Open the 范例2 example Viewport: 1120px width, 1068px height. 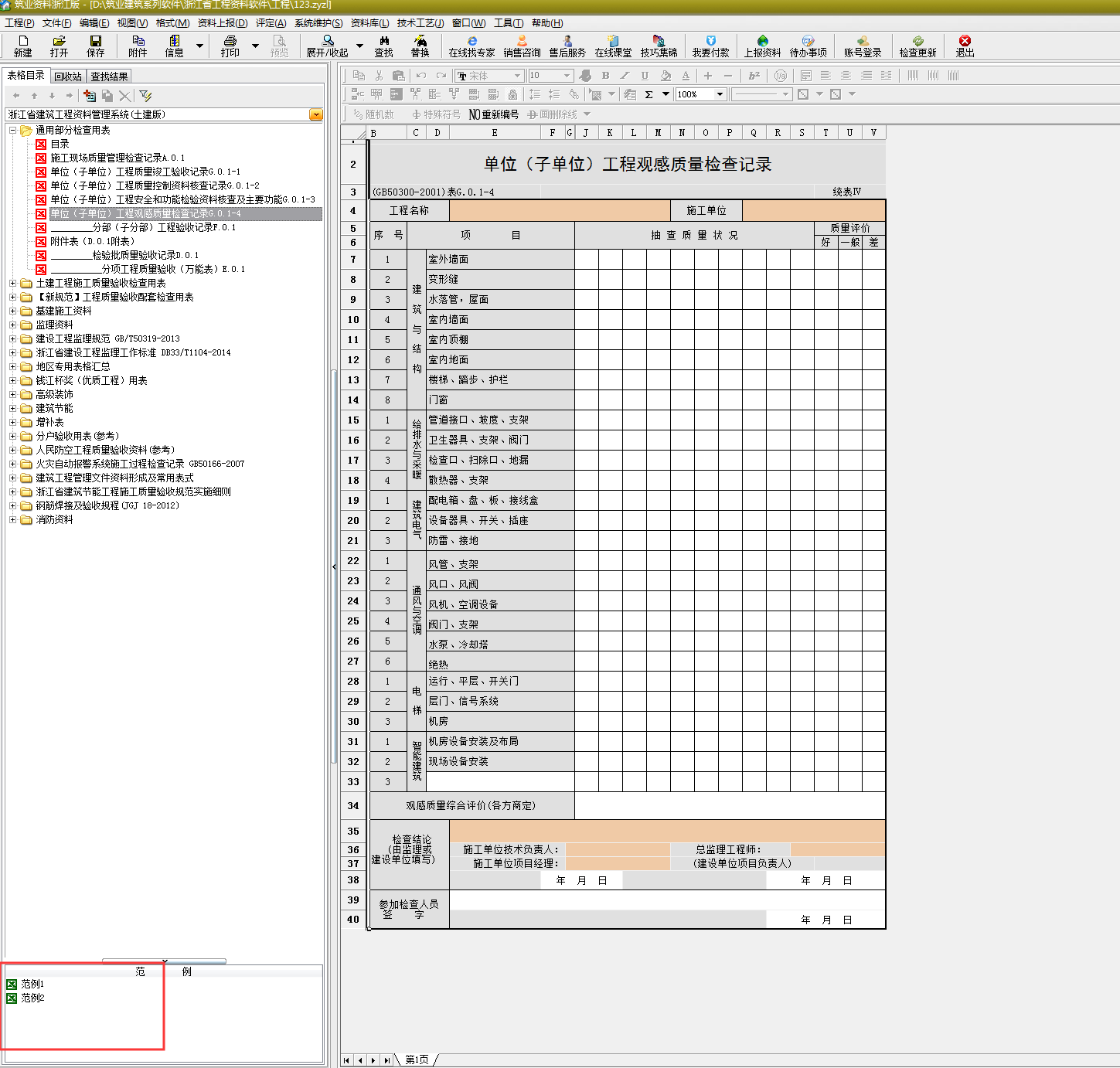pyautogui.click(x=32, y=998)
